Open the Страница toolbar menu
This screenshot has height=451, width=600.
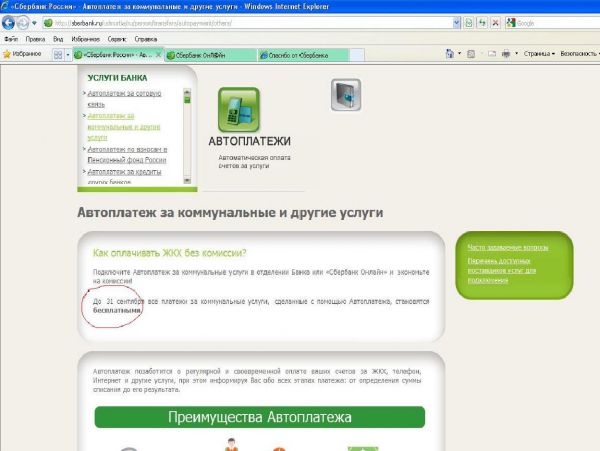click(x=539, y=54)
